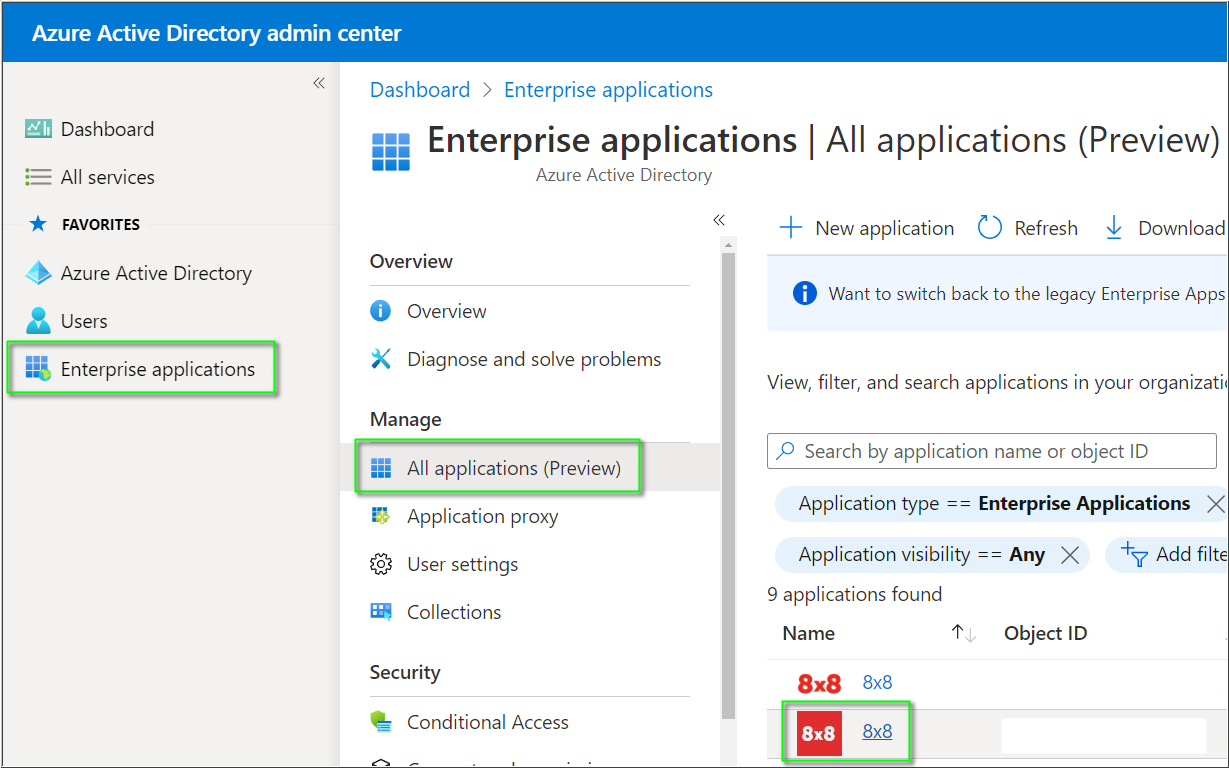Open second highlighted 8x8 application link
This screenshot has height=768, width=1229.
(877, 731)
